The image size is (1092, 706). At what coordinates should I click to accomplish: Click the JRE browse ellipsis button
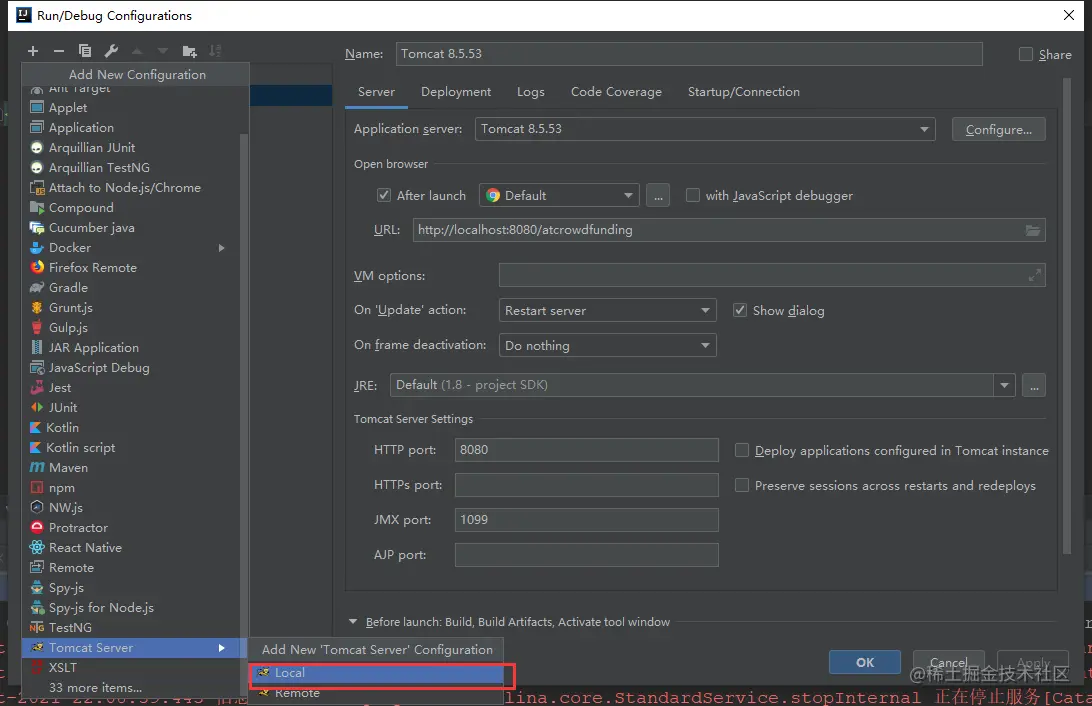click(1034, 385)
